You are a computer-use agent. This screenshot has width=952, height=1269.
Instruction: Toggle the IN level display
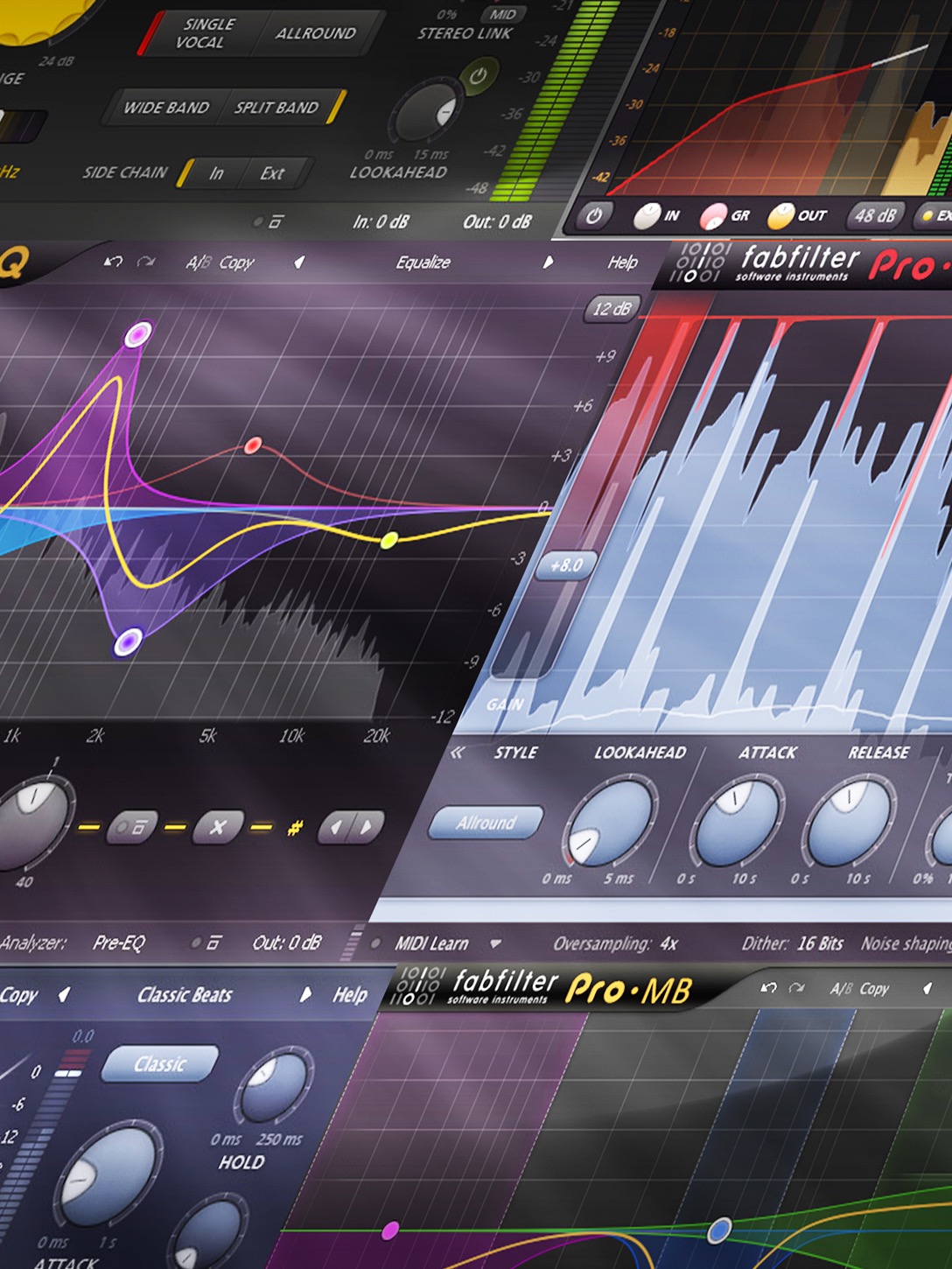point(656,215)
